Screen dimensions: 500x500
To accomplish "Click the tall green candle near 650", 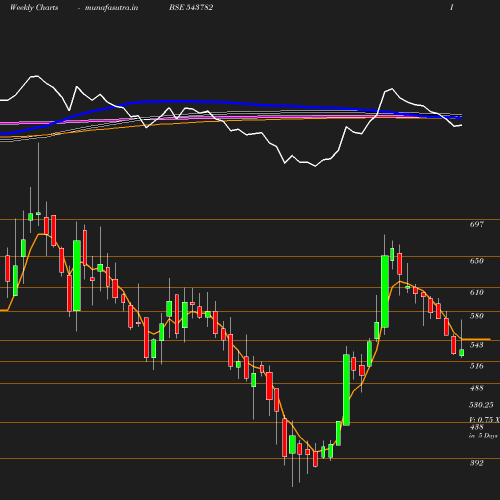I will click(385, 291).
